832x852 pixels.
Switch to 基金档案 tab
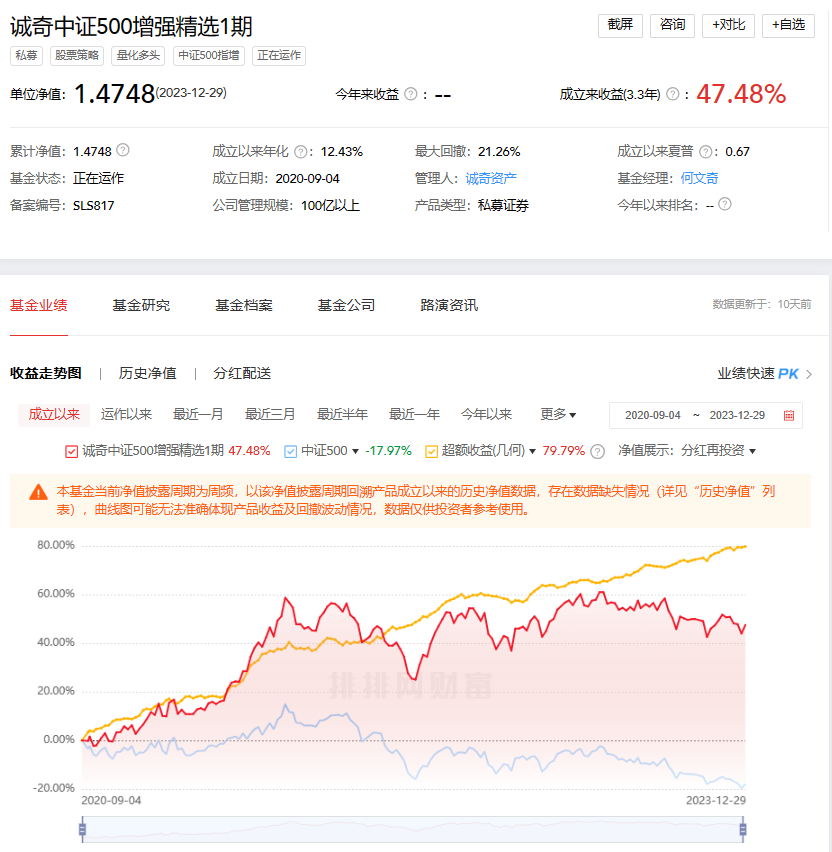[x=244, y=305]
